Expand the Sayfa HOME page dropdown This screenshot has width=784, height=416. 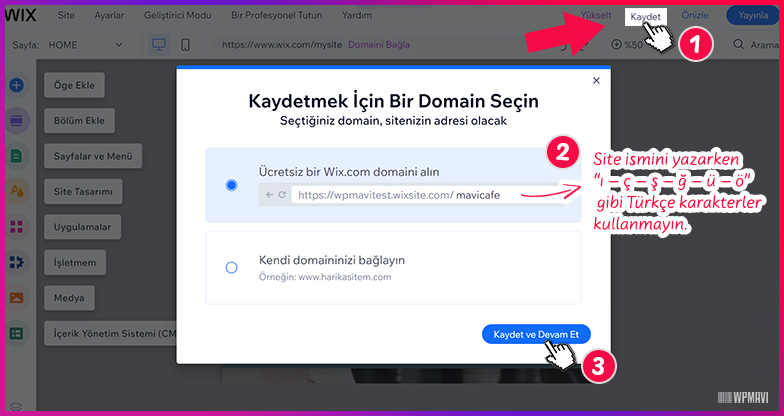coord(86,44)
